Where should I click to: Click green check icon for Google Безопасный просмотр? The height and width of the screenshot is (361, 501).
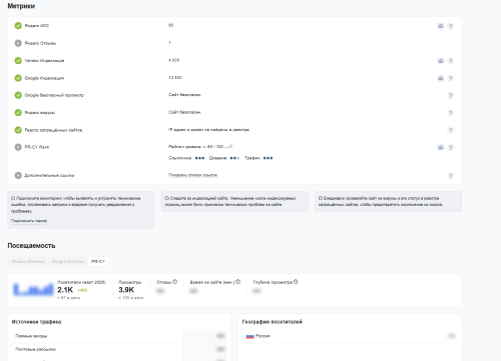[x=18, y=95]
